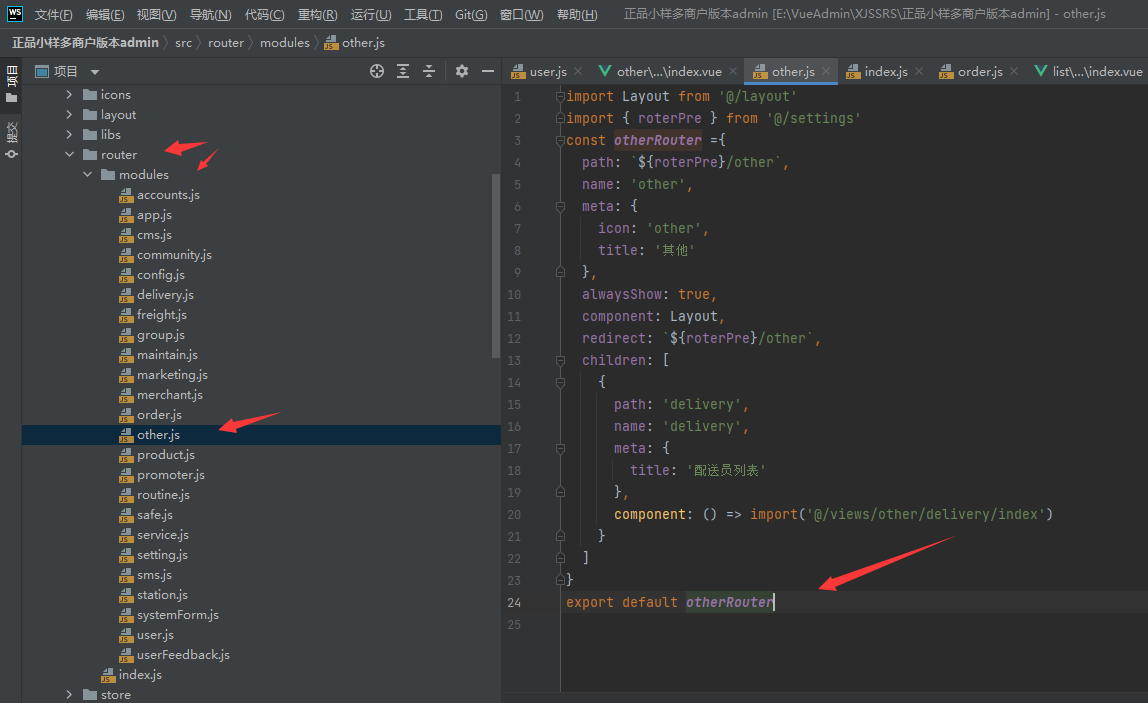Image resolution: width=1148 pixels, height=703 pixels.
Task: Click the modules breadcrumb
Action: [x=285, y=42]
